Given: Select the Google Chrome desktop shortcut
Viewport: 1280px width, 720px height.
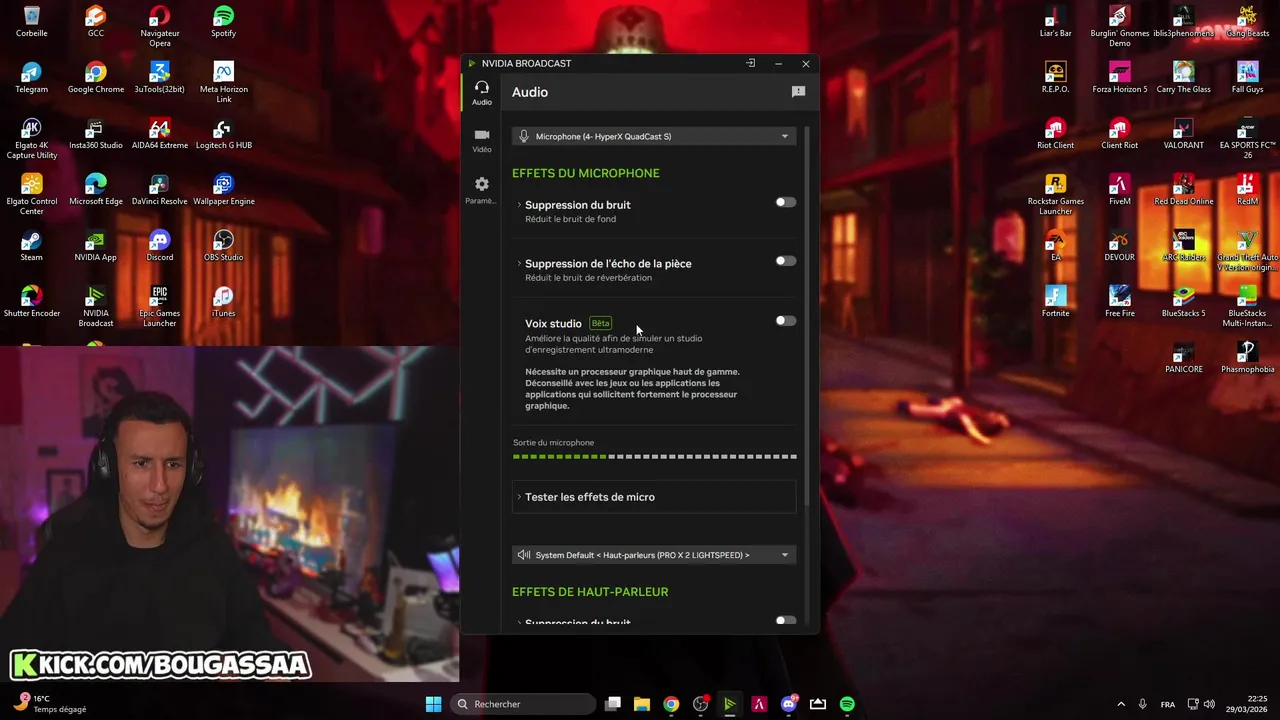Looking at the screenshot, I should (96, 78).
